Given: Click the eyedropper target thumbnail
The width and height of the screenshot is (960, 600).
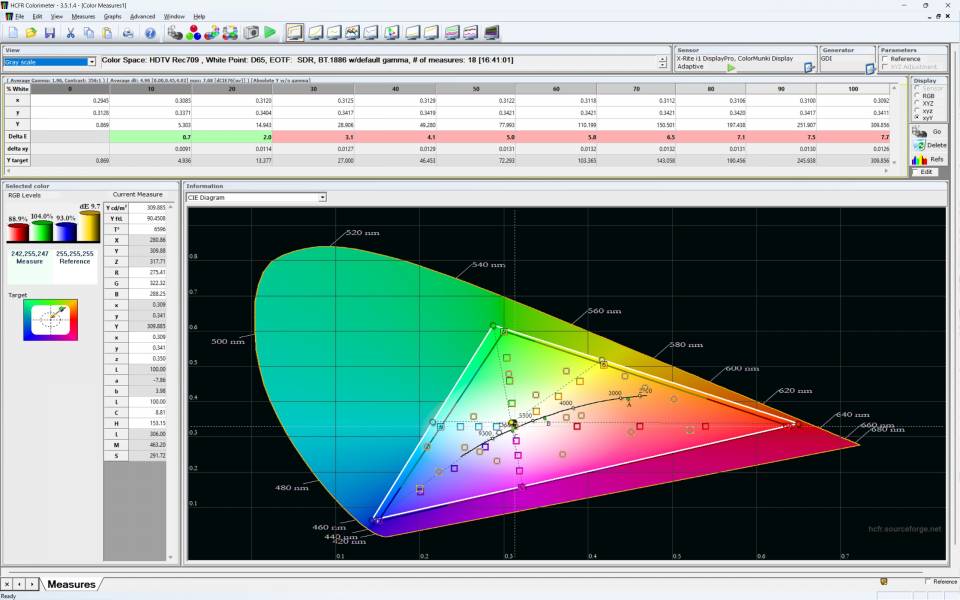Looking at the screenshot, I should point(50,320).
